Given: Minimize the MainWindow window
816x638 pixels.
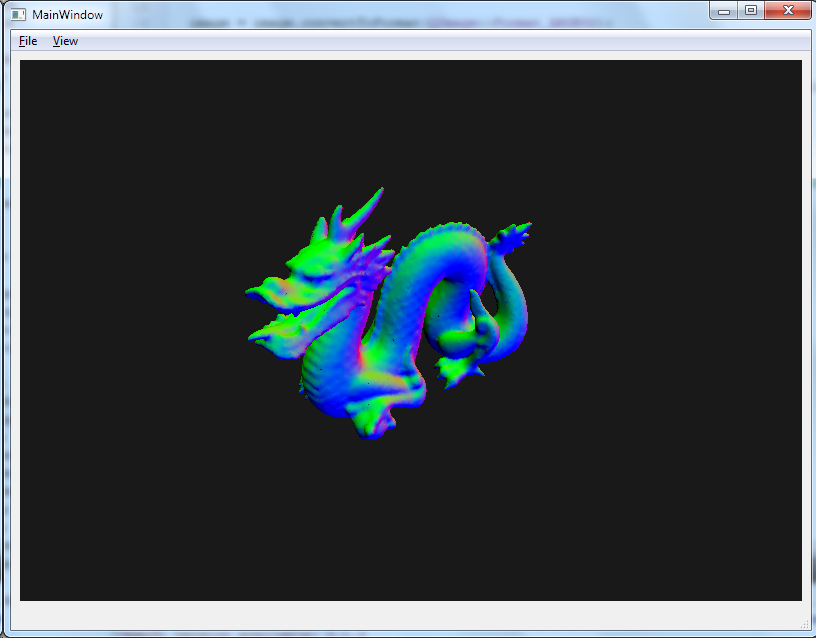Looking at the screenshot, I should click(x=724, y=10).
